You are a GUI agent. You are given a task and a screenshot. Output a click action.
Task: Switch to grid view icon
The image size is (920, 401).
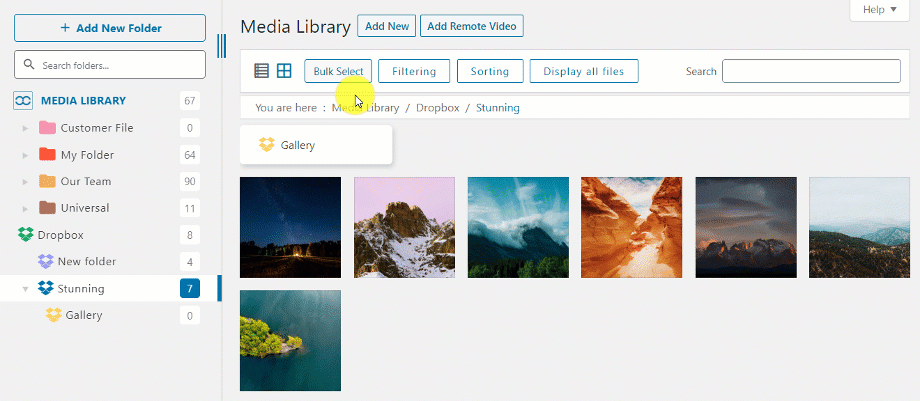(x=284, y=71)
